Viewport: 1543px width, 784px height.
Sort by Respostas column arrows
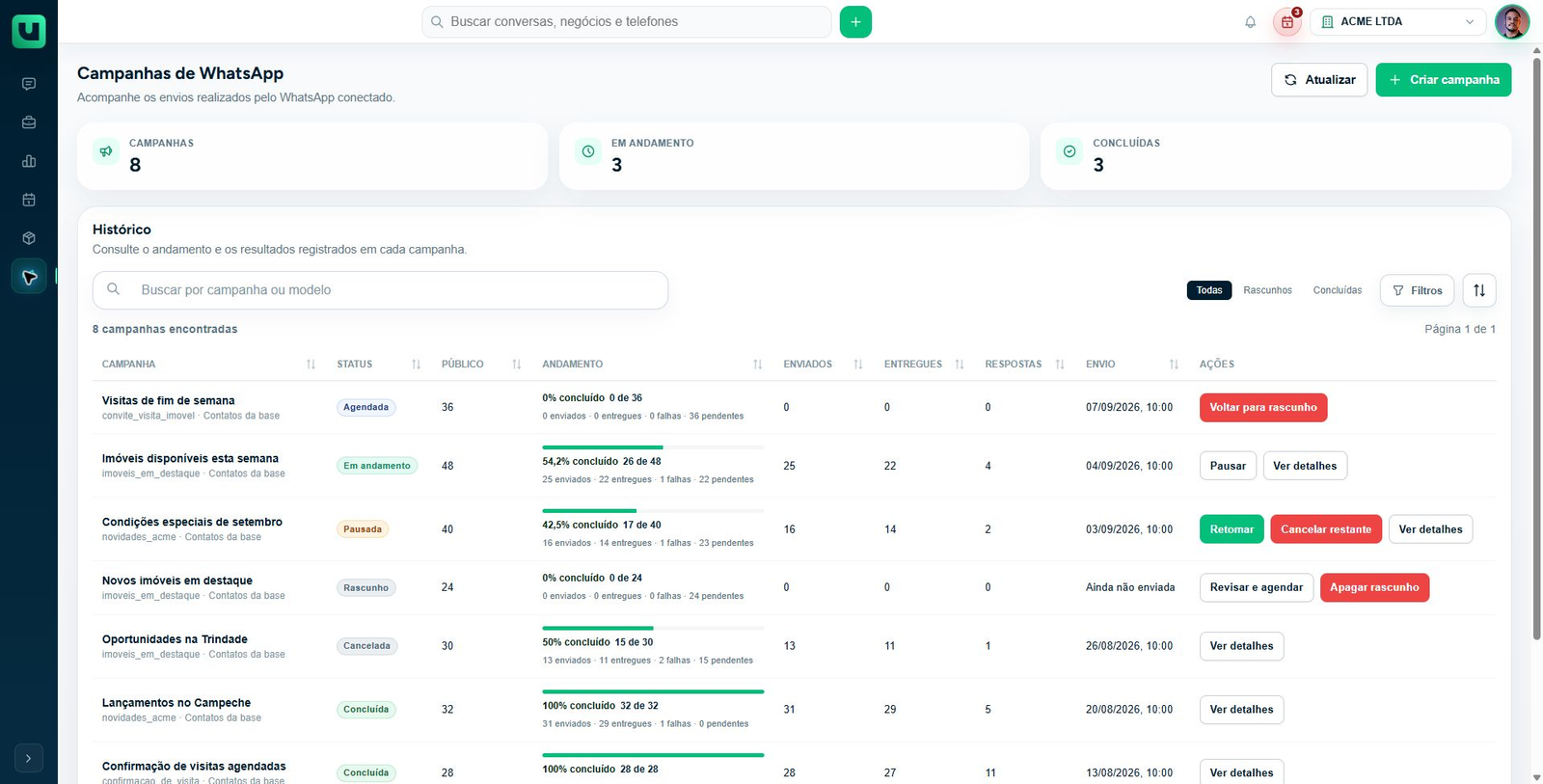coord(1059,365)
